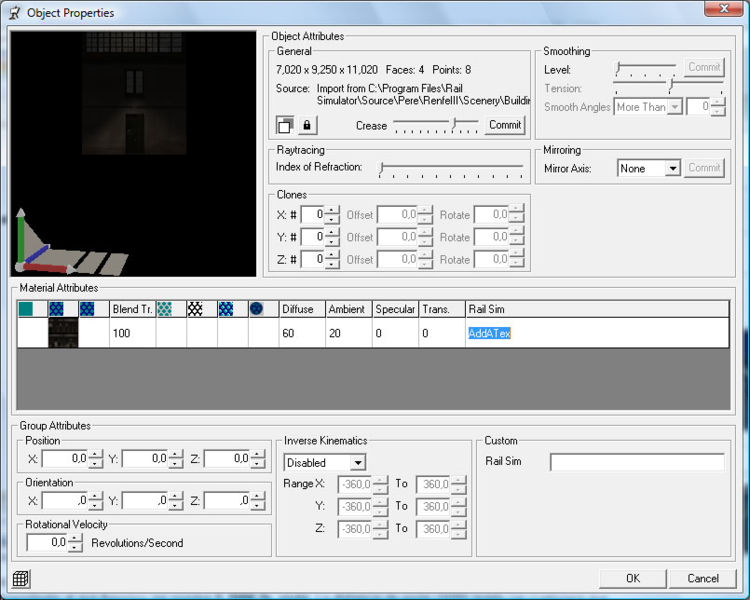This screenshot has width=750, height=600.
Task: Click the Index of Refraction slider
Action: coord(451,167)
